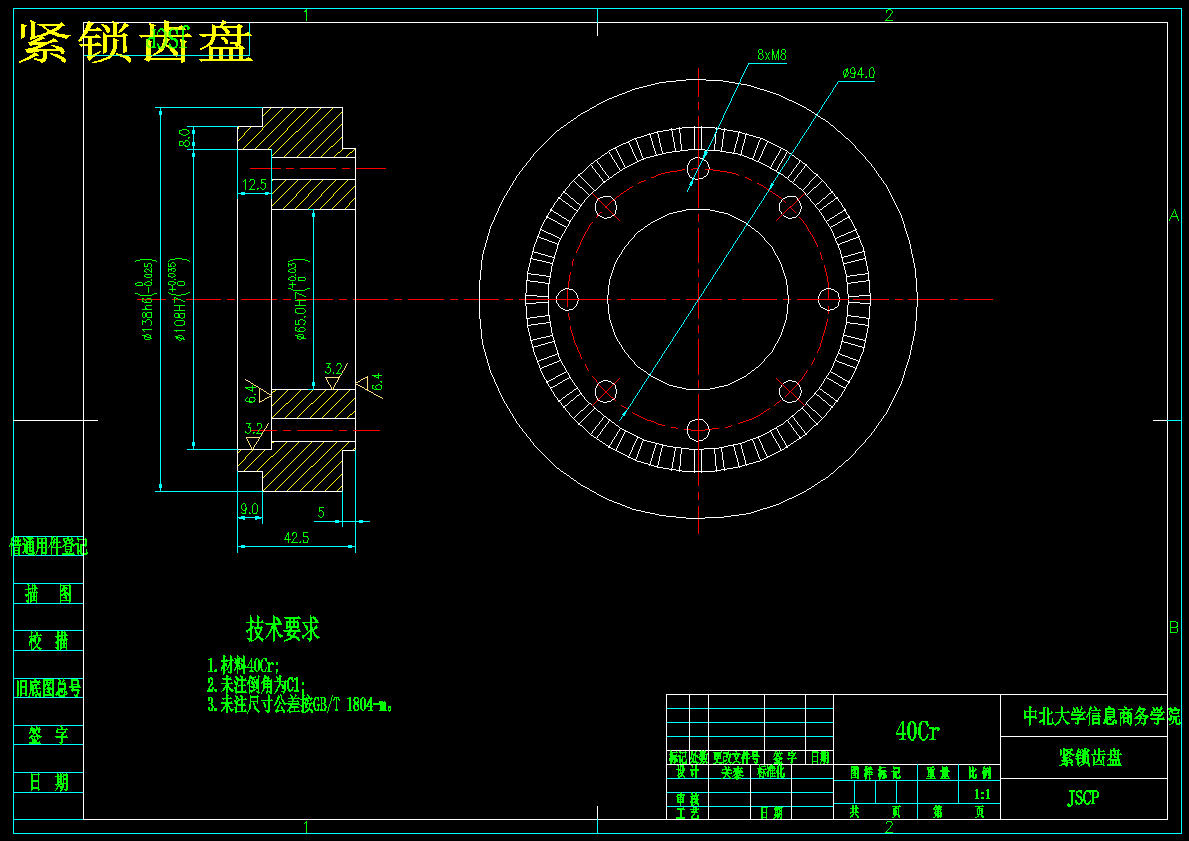Click the large yellow 紧锁齿盘 drawing title
The image size is (1189, 841).
tap(135, 42)
